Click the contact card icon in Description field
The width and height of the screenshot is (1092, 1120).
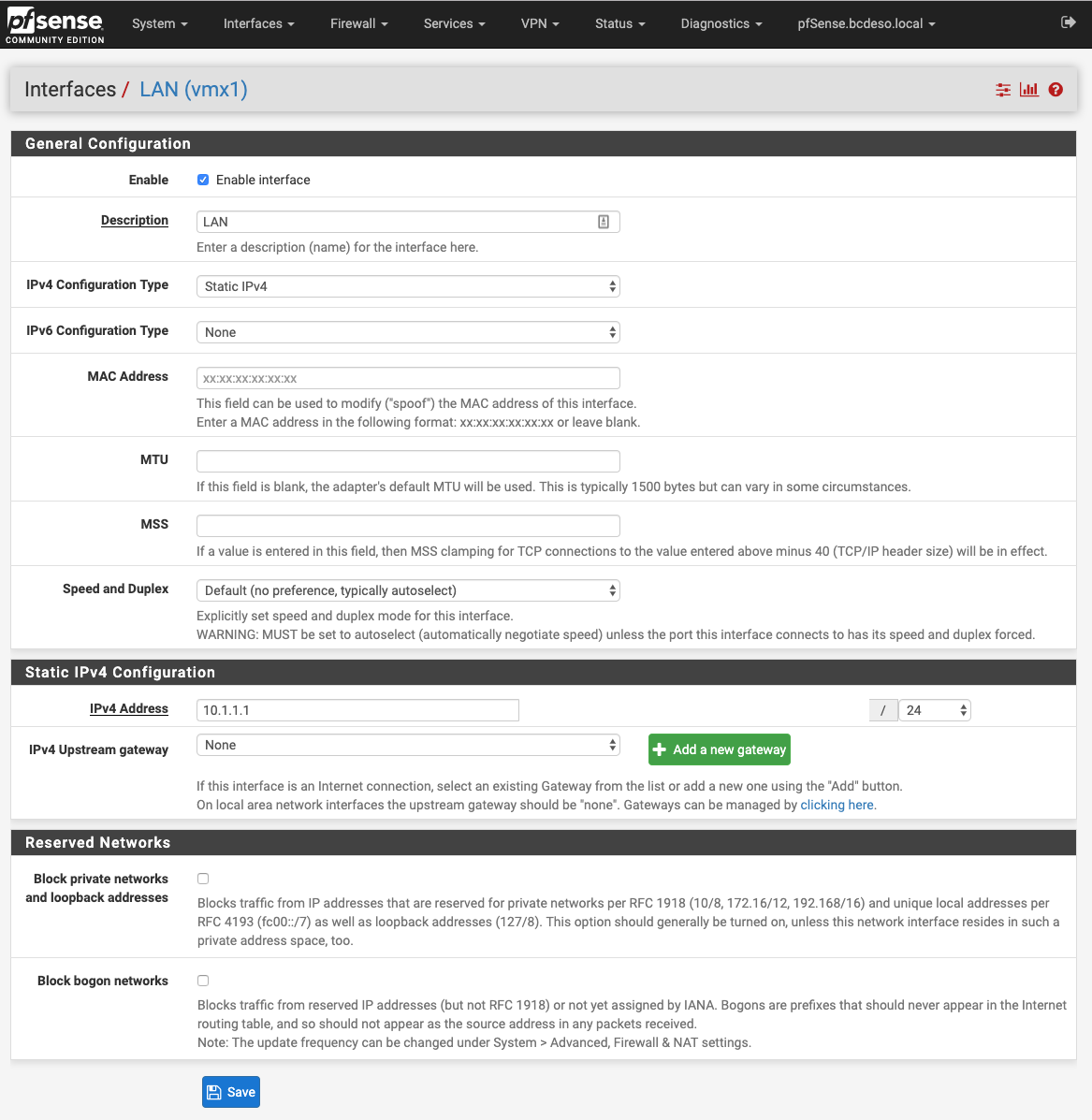click(x=604, y=222)
